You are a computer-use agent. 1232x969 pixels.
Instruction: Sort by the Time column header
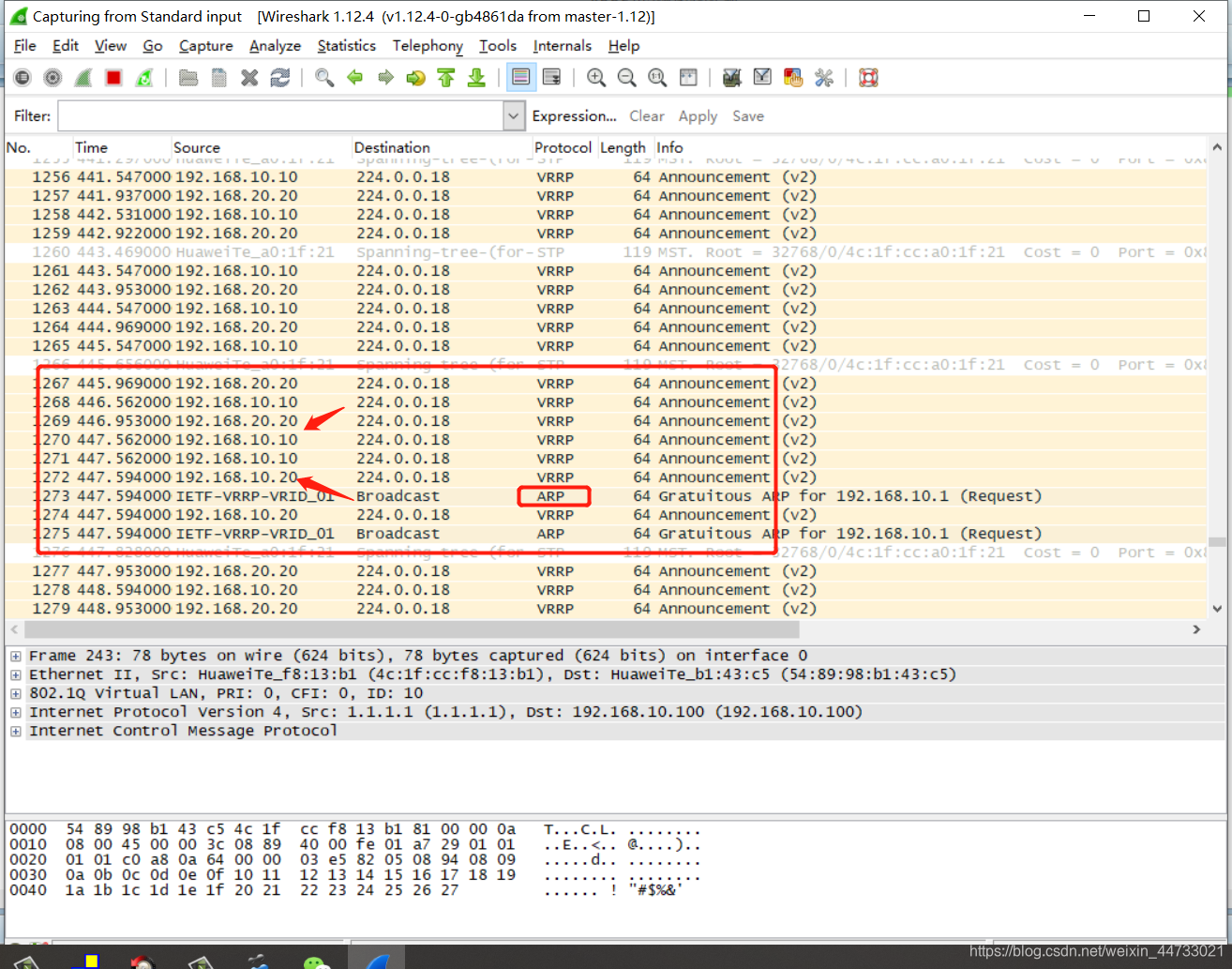(x=122, y=147)
